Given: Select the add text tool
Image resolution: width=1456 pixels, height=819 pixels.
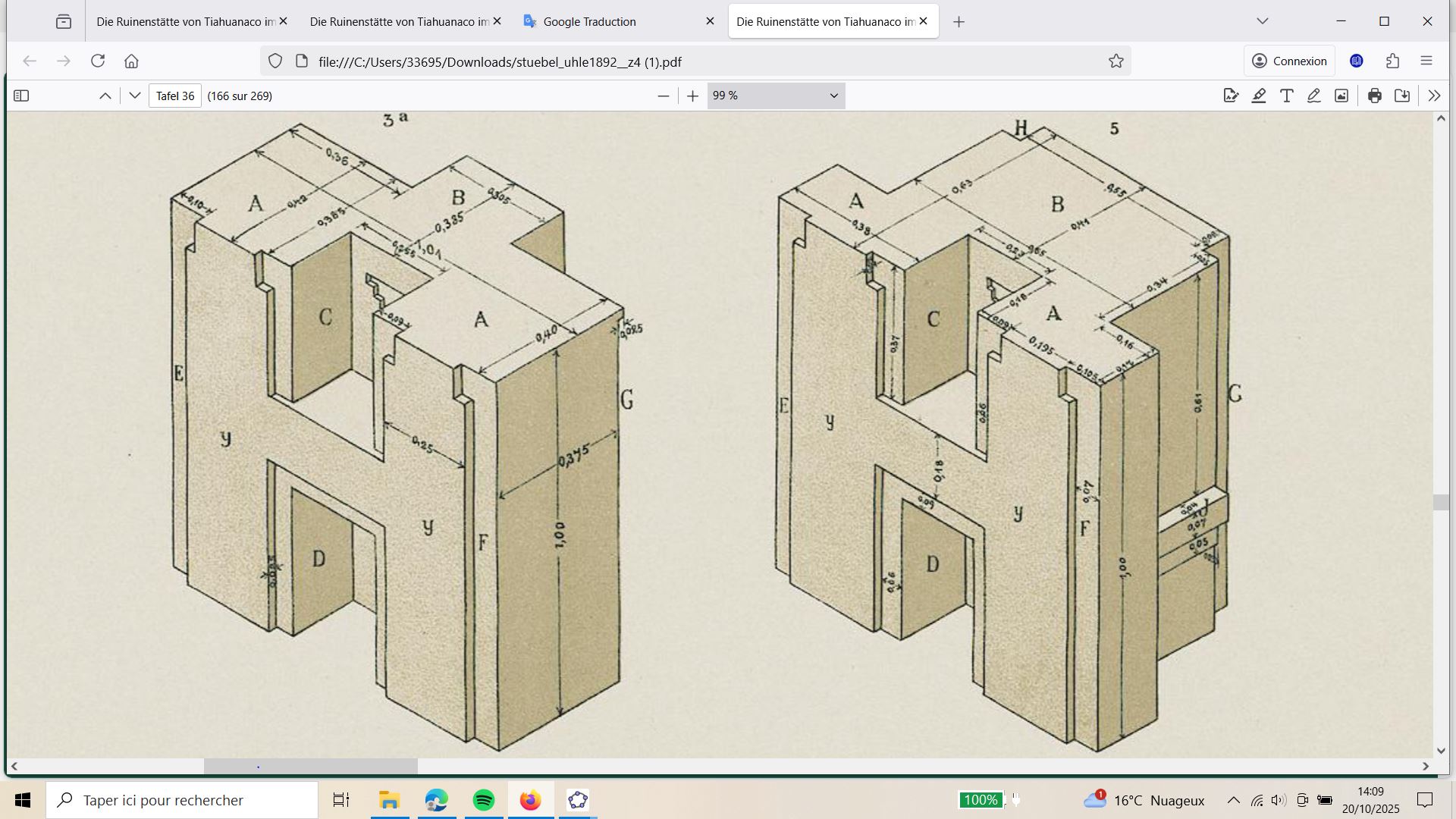Looking at the screenshot, I should tap(1287, 96).
